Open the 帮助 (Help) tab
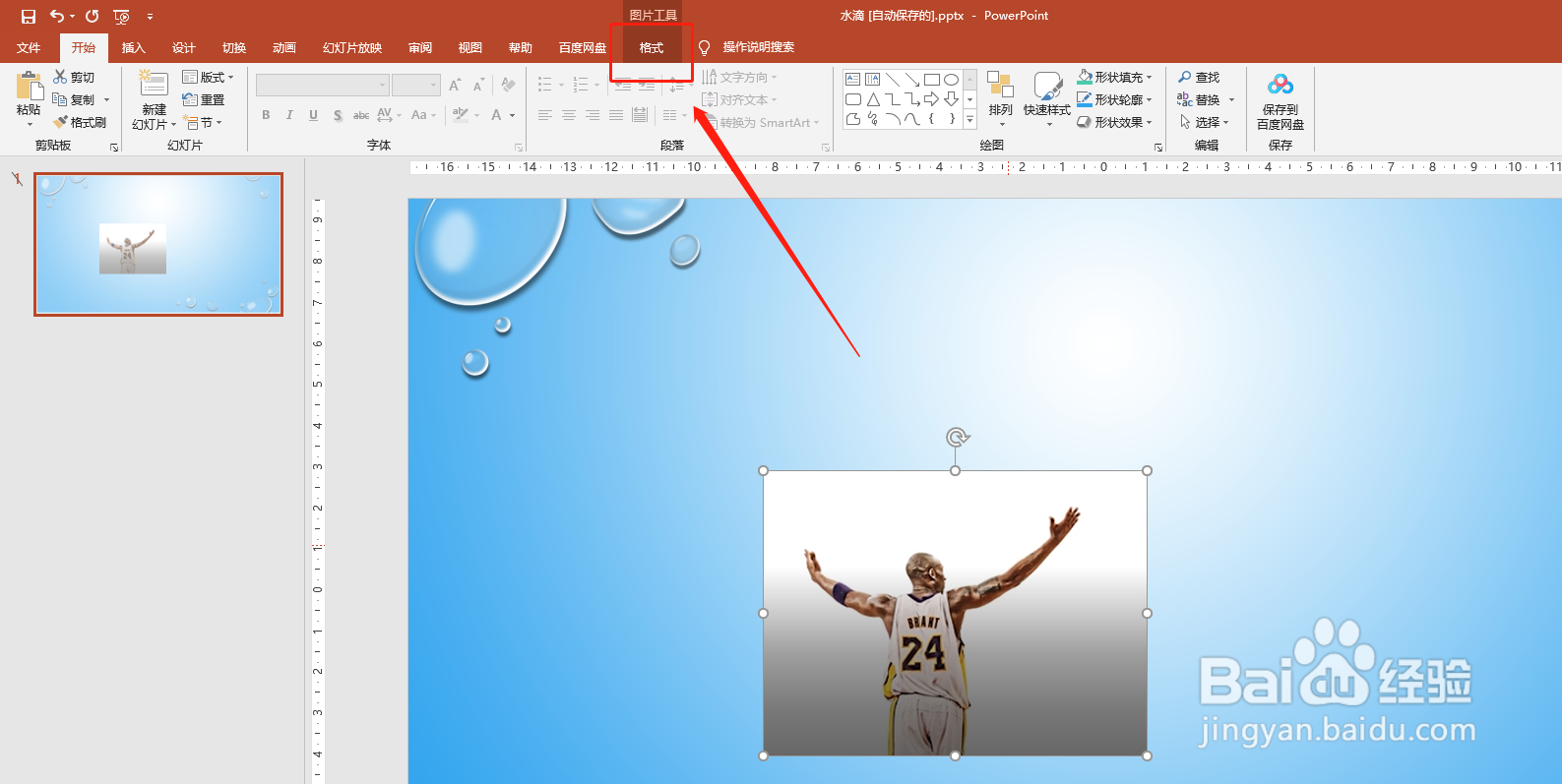 point(520,47)
